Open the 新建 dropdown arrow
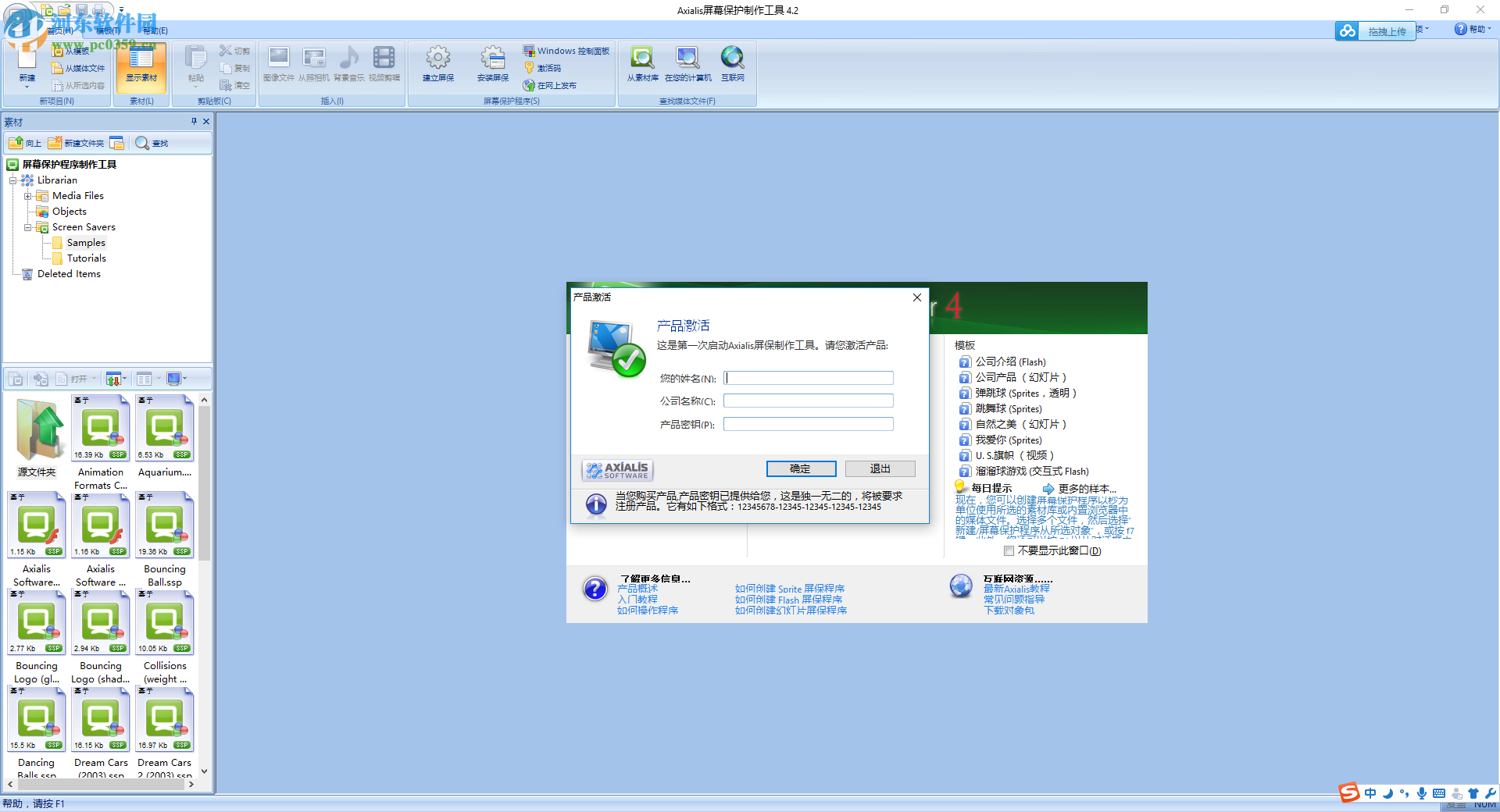This screenshot has height=812, width=1500. 26,87
